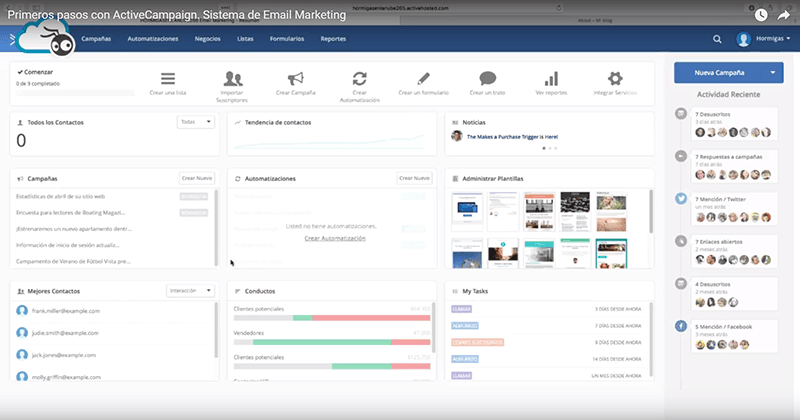800x420 pixels.
Task: Click 'Crear Nuevo' in the Automatizaciones panel
Action: [x=414, y=178]
